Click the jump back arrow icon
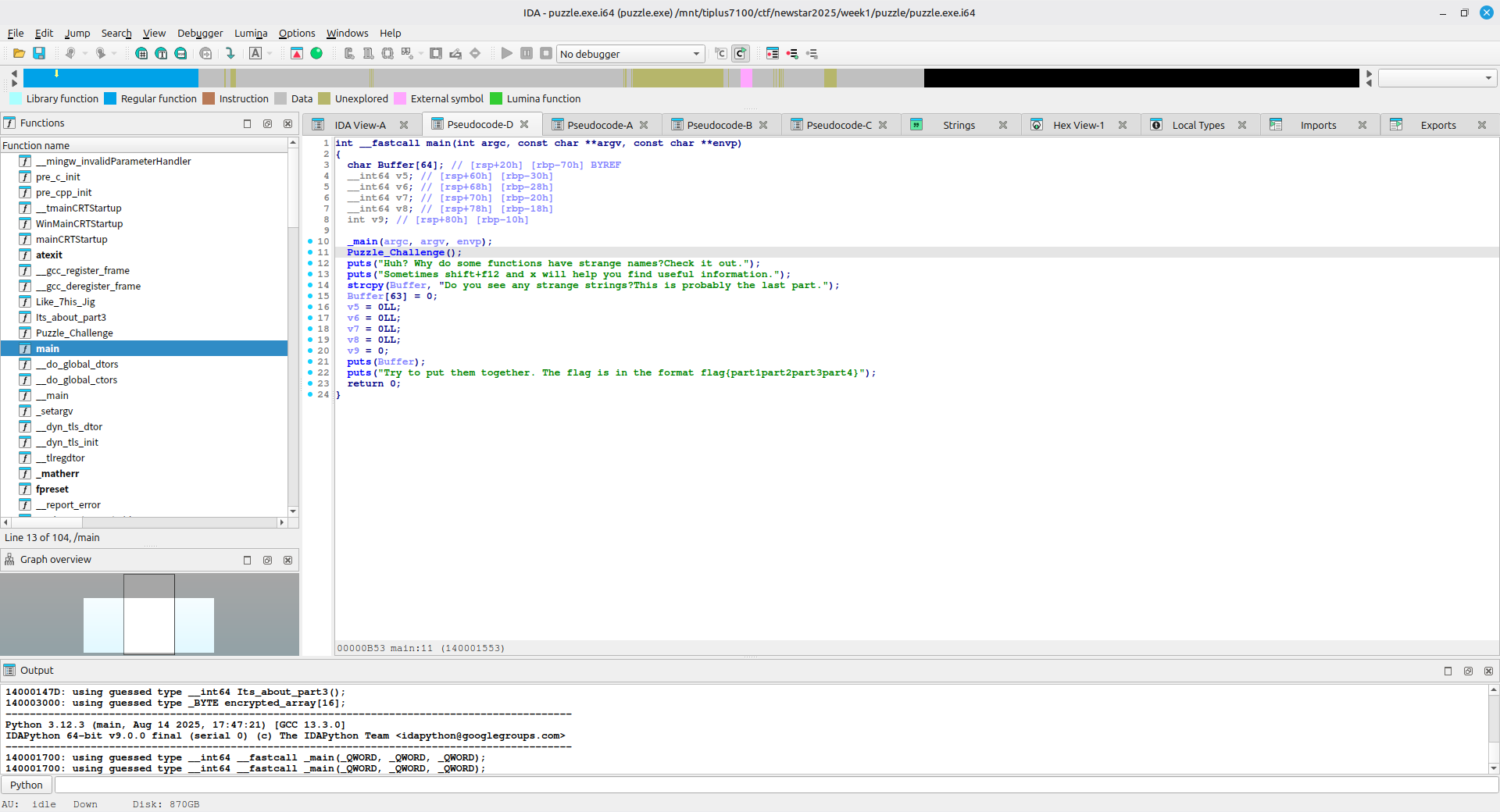This screenshot has width=1500, height=812. (70, 53)
